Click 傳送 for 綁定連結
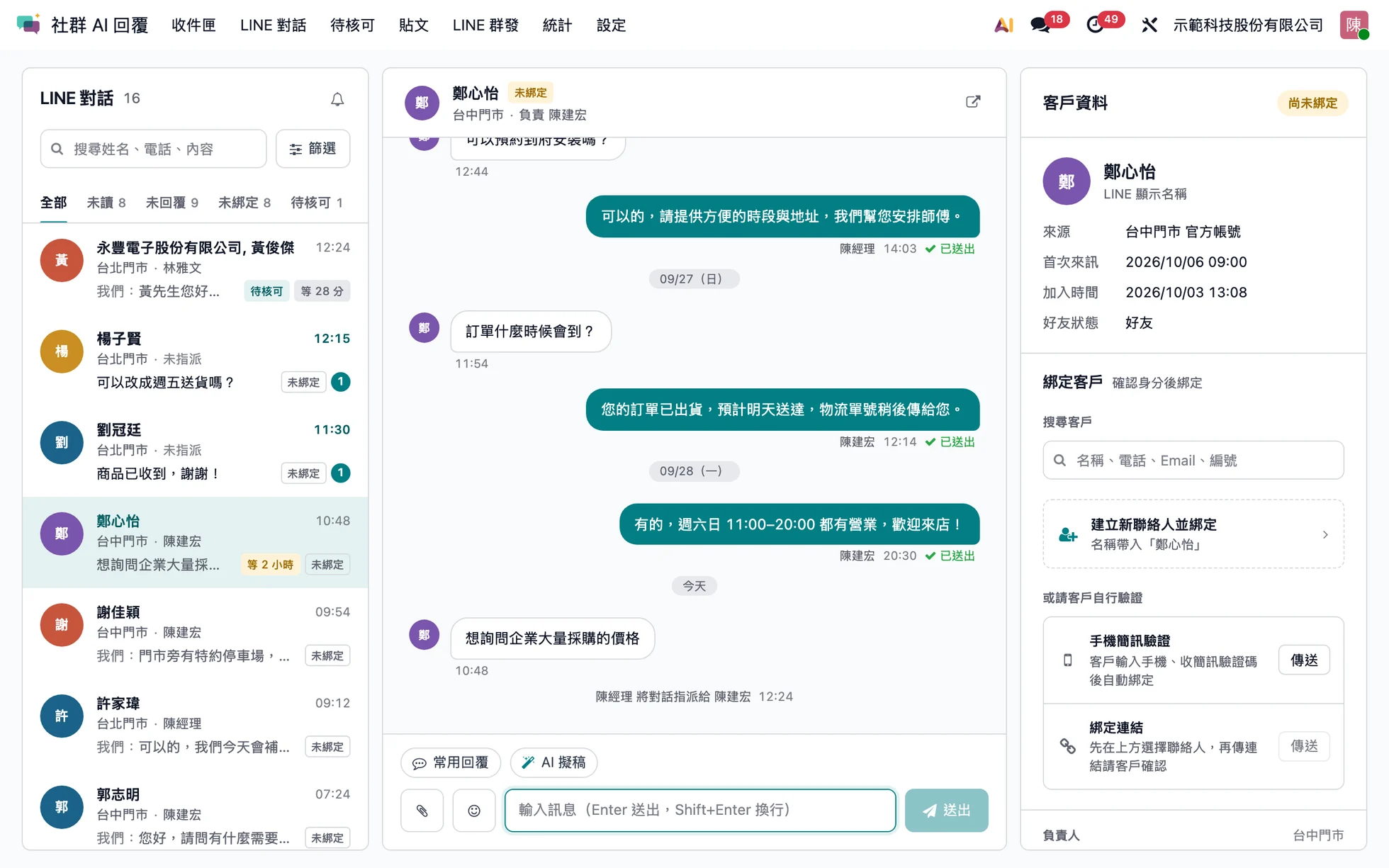 pos(1304,746)
